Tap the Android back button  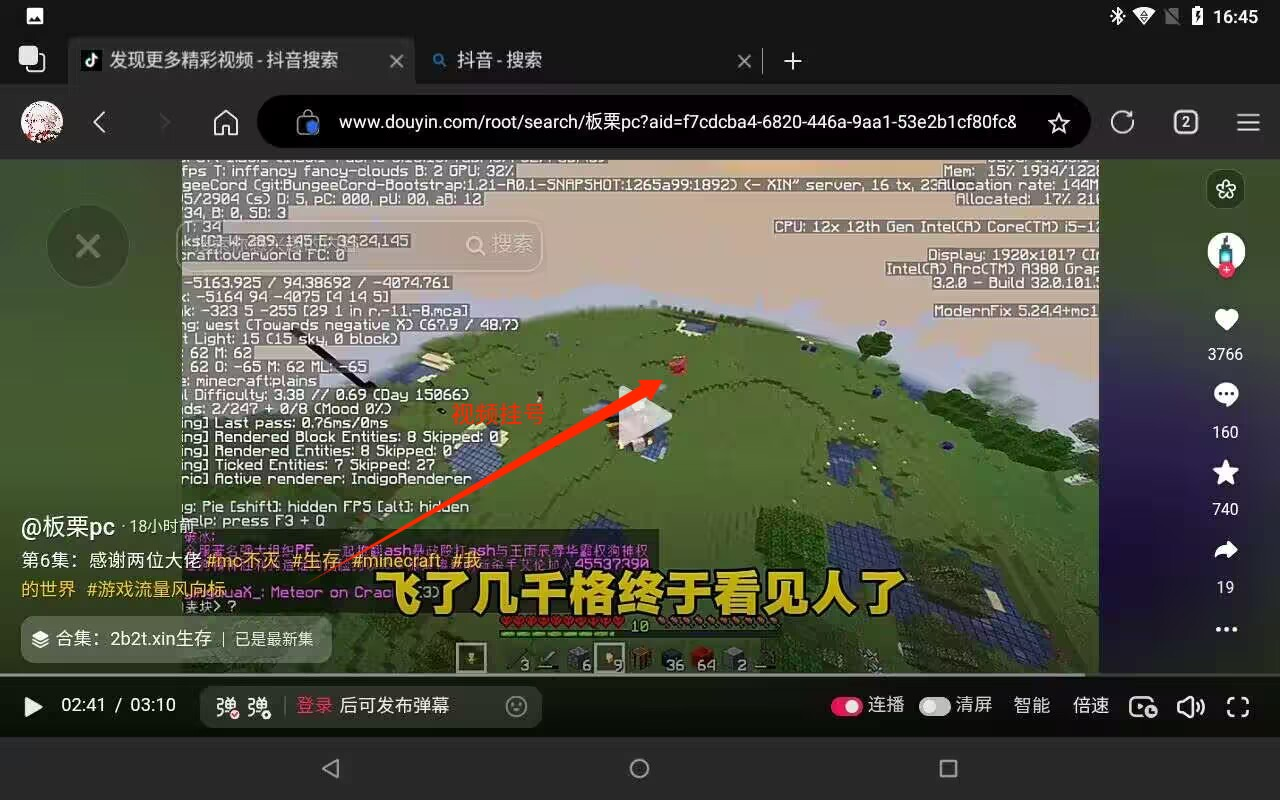[x=331, y=768]
